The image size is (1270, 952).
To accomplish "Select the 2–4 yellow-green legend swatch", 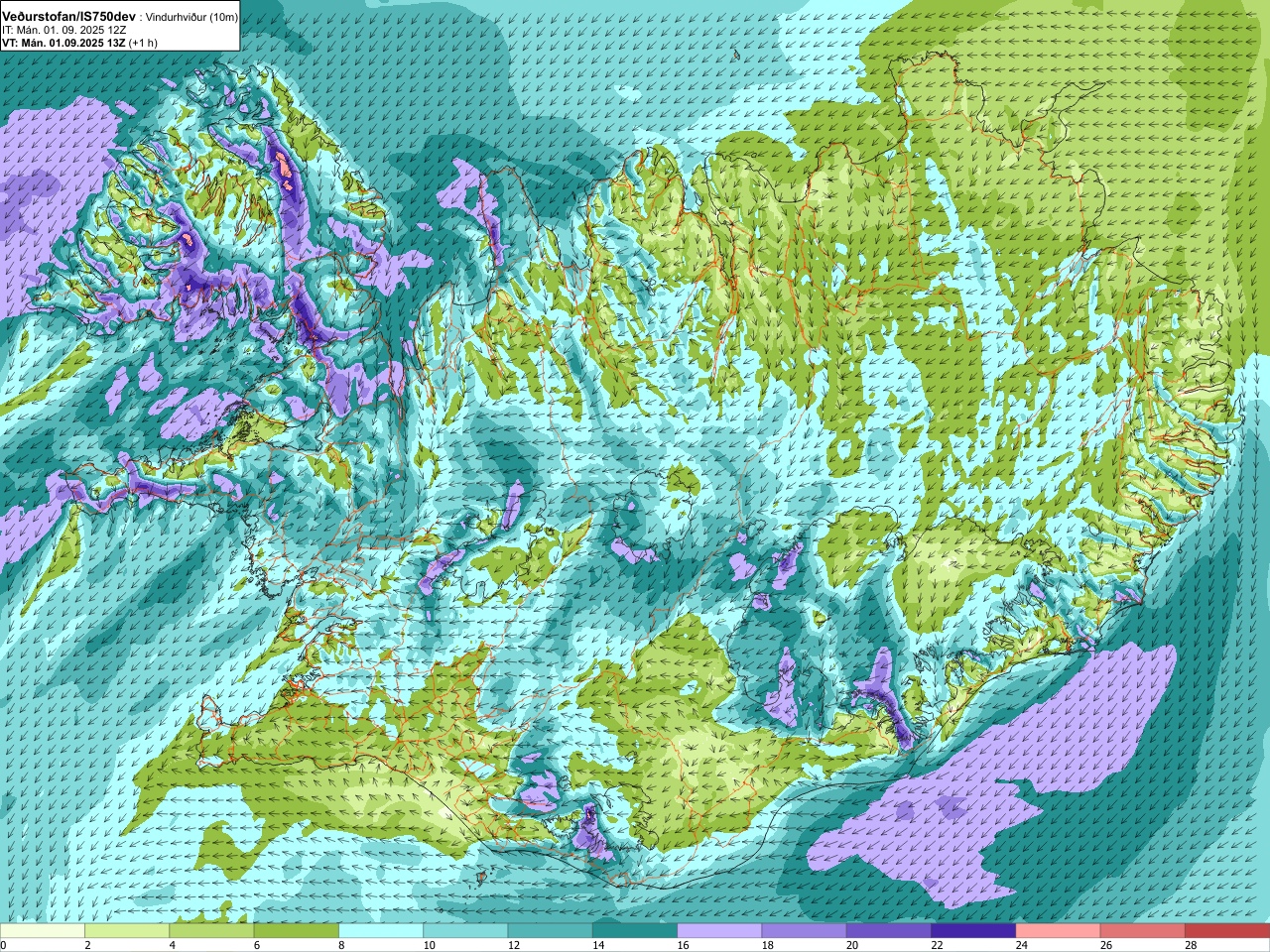I will point(127,931).
